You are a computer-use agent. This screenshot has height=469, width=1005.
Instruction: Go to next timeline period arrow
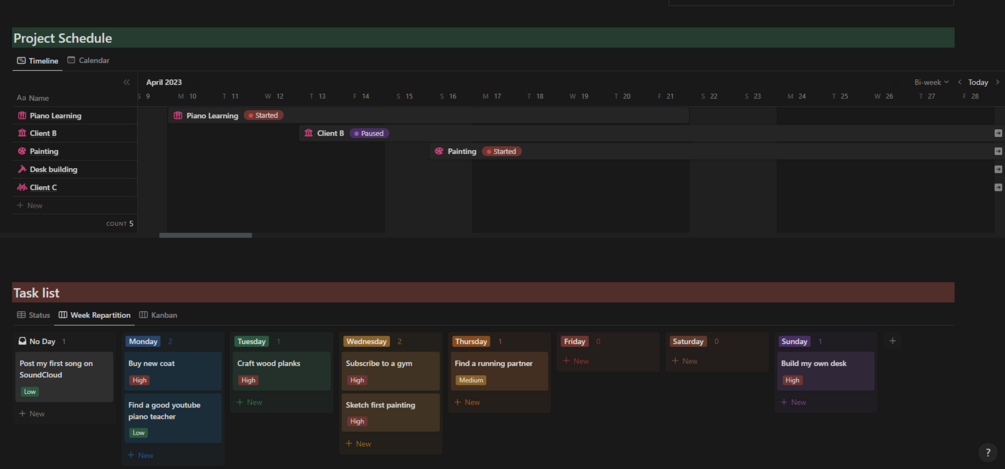[997, 82]
